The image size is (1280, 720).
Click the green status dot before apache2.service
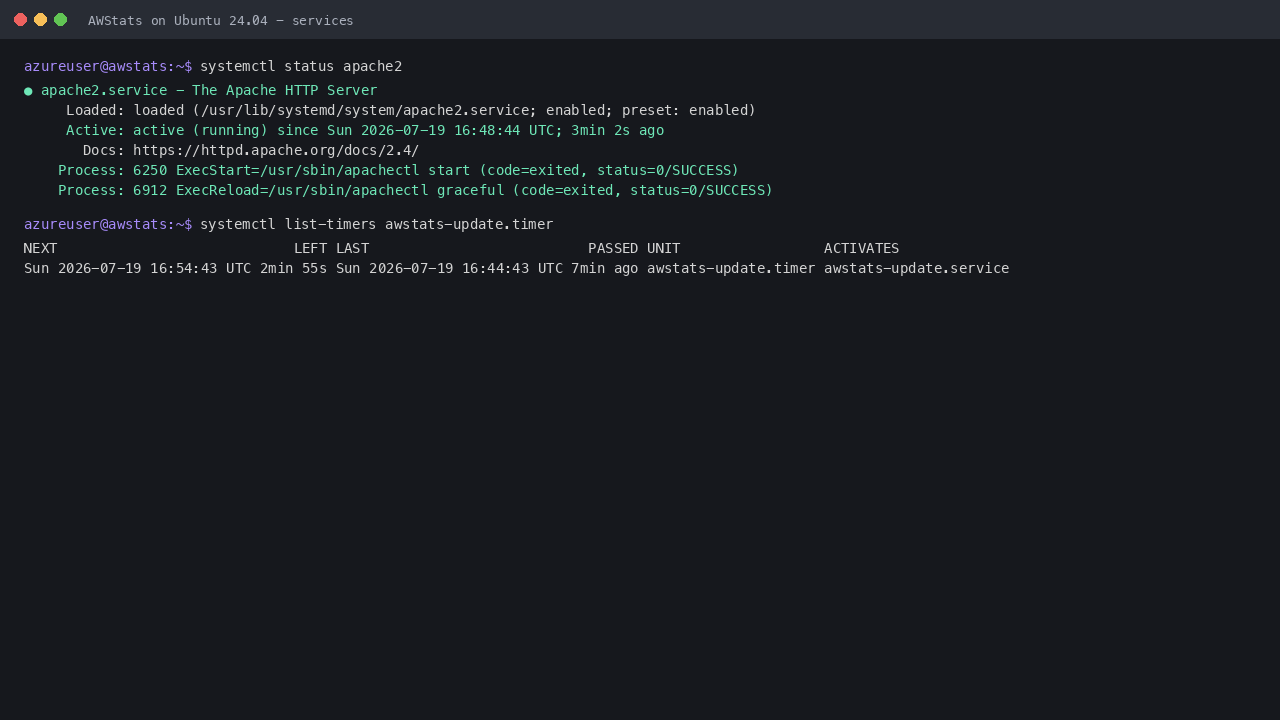point(28,91)
